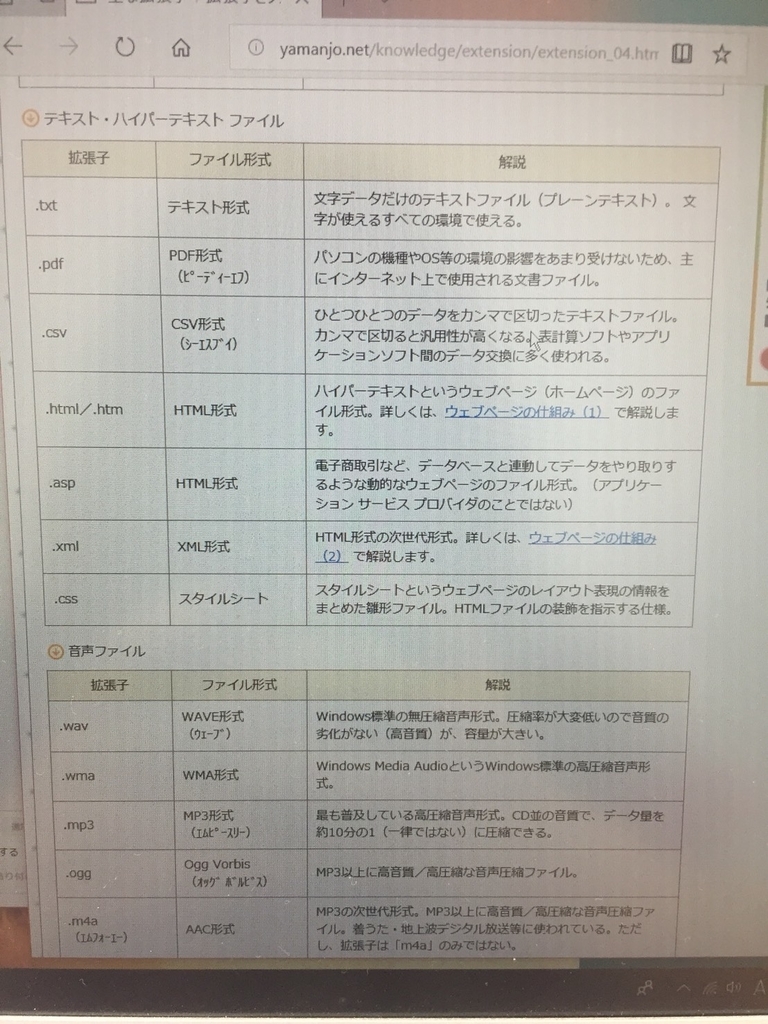Click the WMA形式 cell
Viewport: 768px width, 1024px height.
(240, 776)
